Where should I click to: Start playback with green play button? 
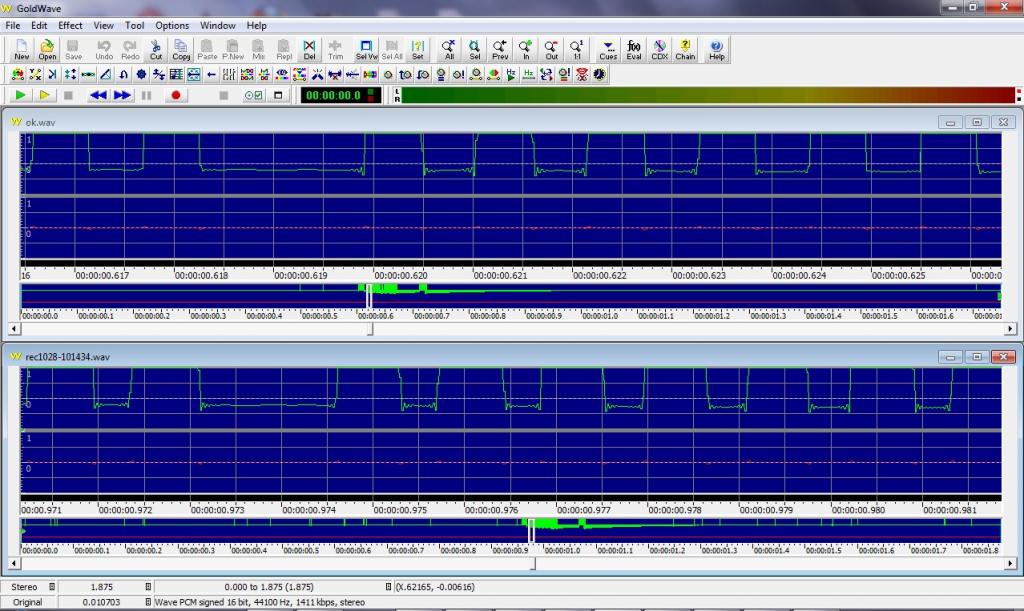point(20,95)
